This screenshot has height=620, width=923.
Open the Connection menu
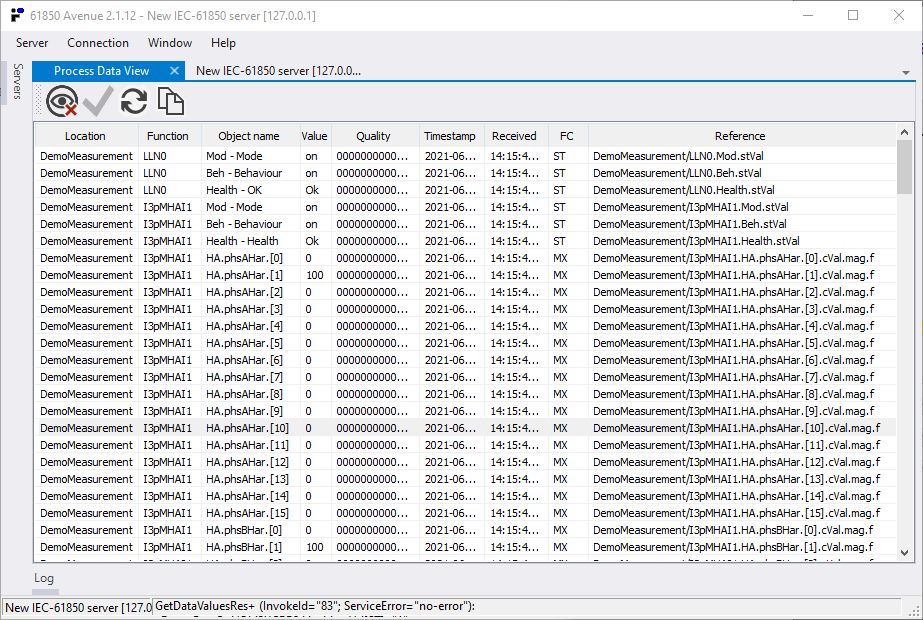pyautogui.click(x=98, y=43)
